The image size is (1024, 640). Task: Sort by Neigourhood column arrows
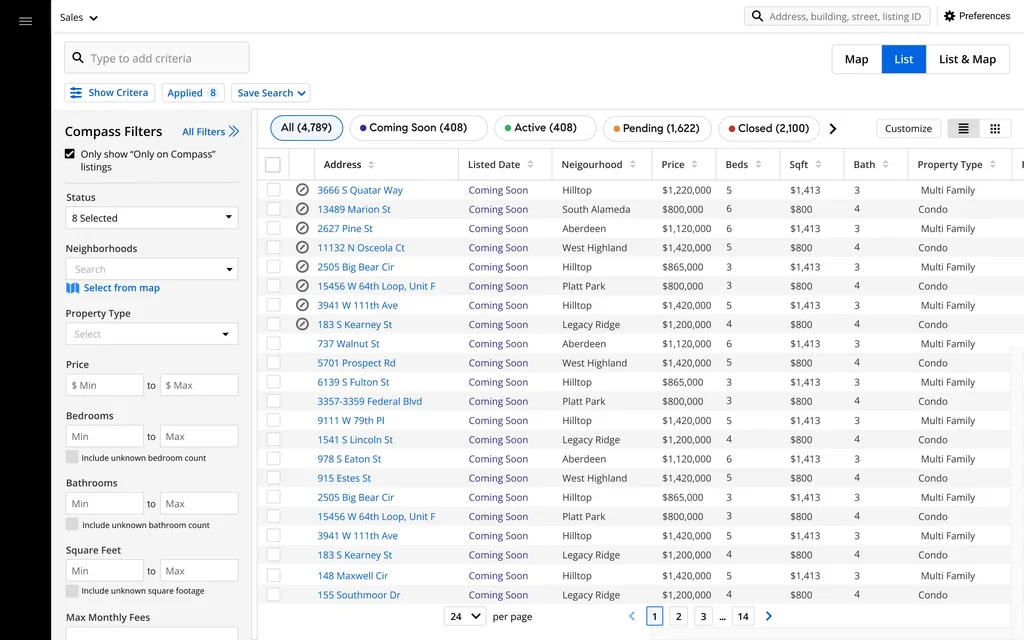tap(633, 165)
